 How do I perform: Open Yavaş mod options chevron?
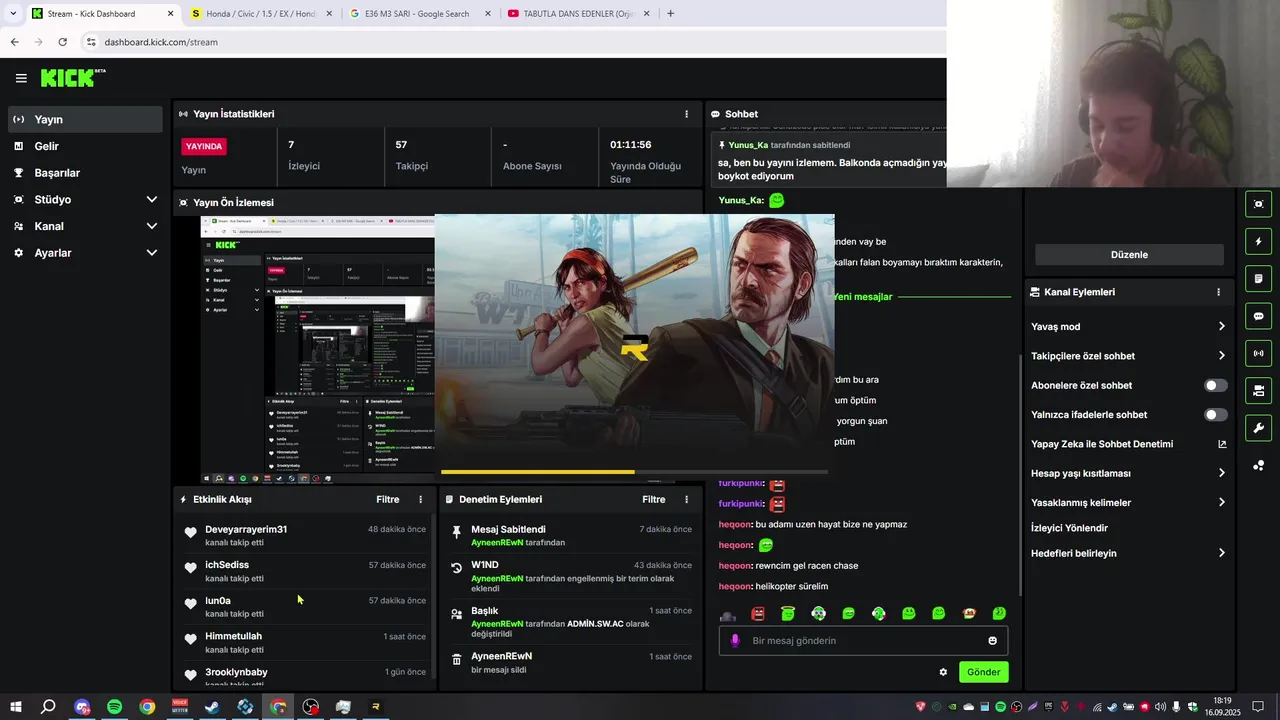pos(1221,326)
